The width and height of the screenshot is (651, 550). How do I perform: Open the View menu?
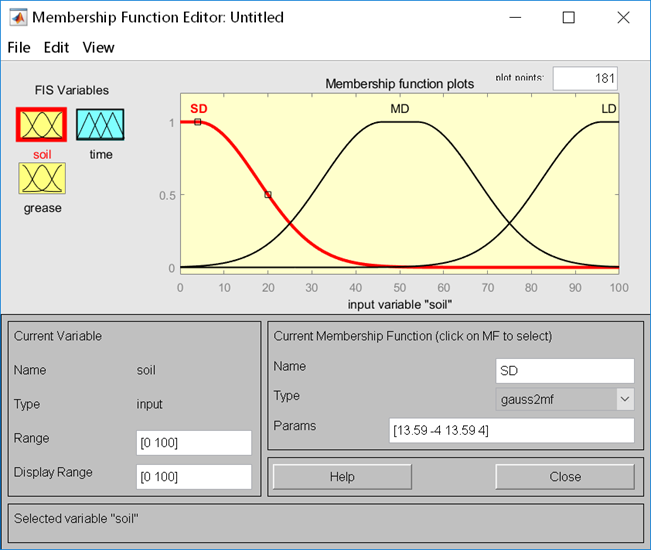coord(98,47)
